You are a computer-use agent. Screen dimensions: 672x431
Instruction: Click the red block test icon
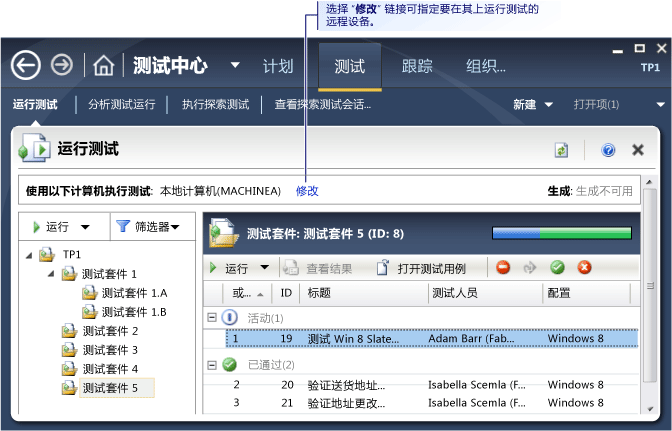(x=503, y=268)
